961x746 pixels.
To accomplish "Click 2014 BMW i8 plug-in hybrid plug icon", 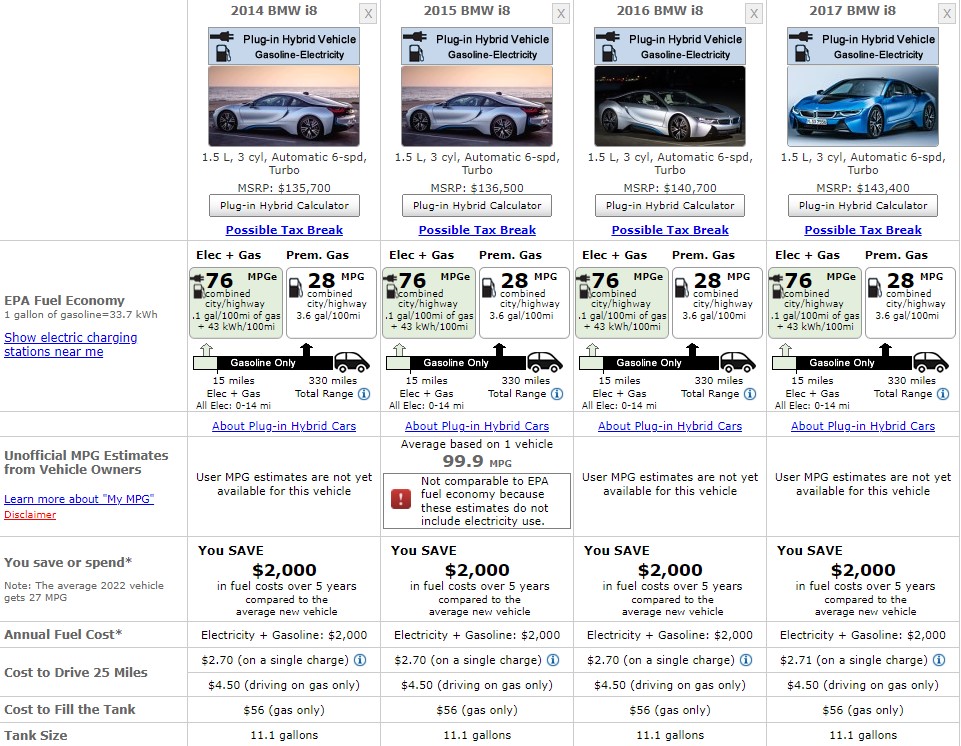I will 222,37.
